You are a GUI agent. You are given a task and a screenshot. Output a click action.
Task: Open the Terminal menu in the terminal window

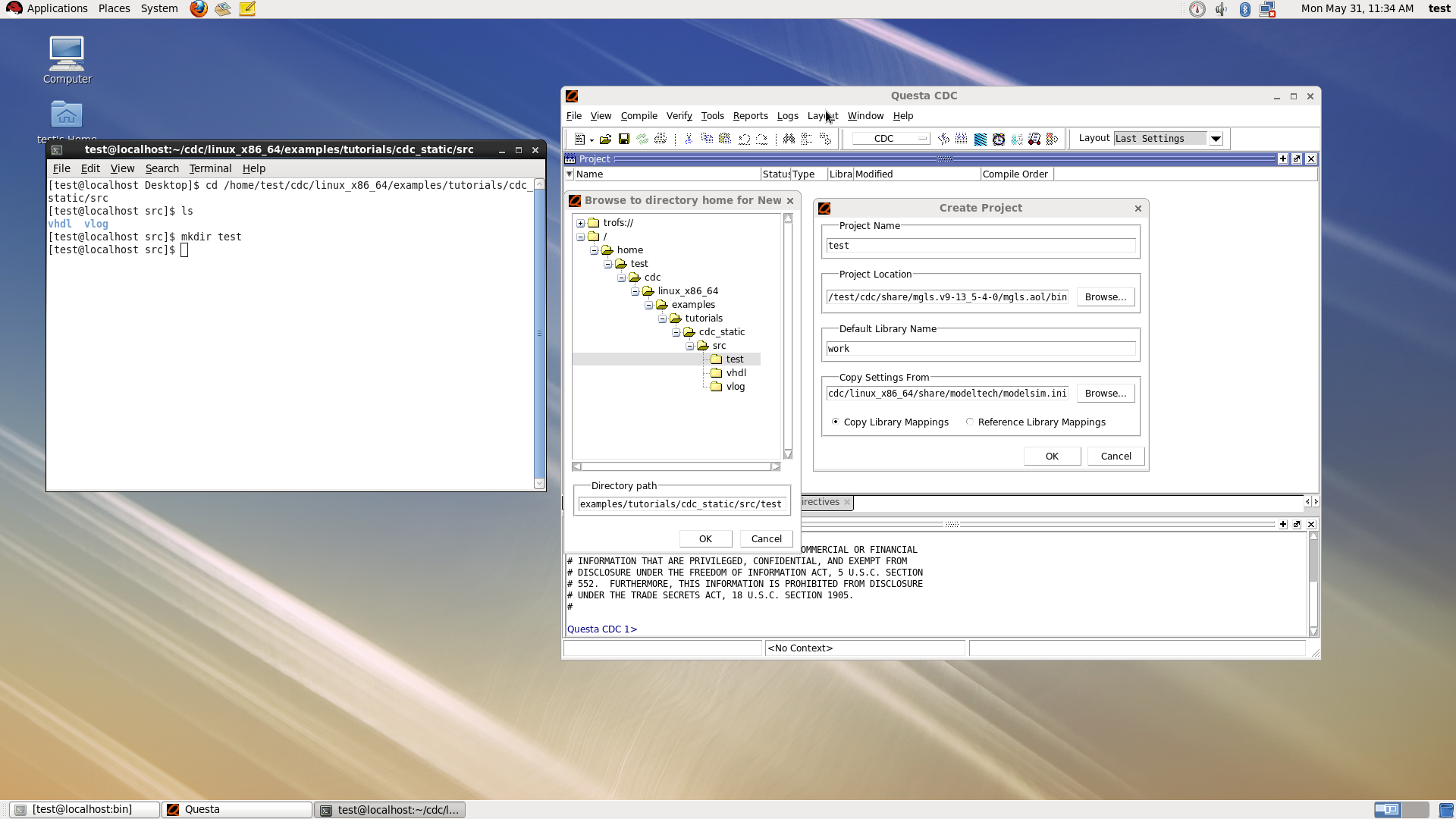click(x=210, y=168)
